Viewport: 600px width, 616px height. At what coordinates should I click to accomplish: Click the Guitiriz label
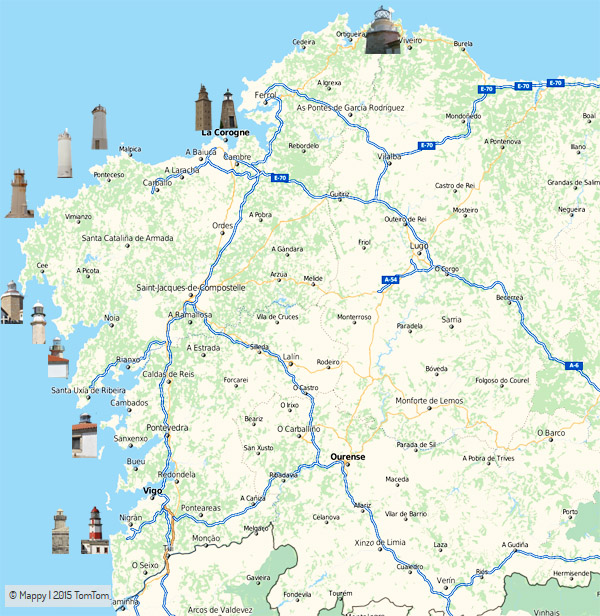pyautogui.click(x=339, y=194)
